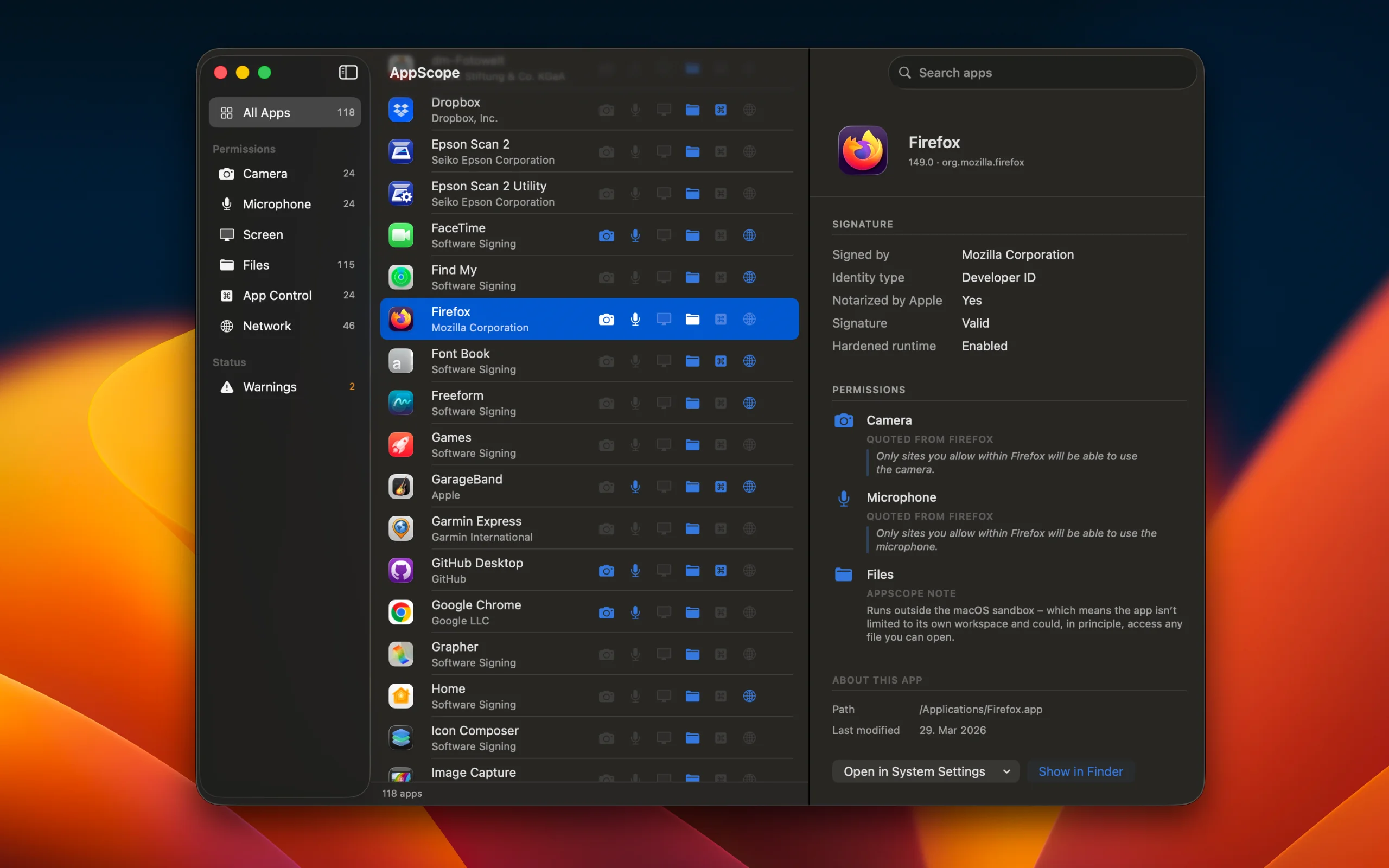The height and width of the screenshot is (868, 1389).
Task: Click the network globe icon in Home row
Action: point(750,697)
